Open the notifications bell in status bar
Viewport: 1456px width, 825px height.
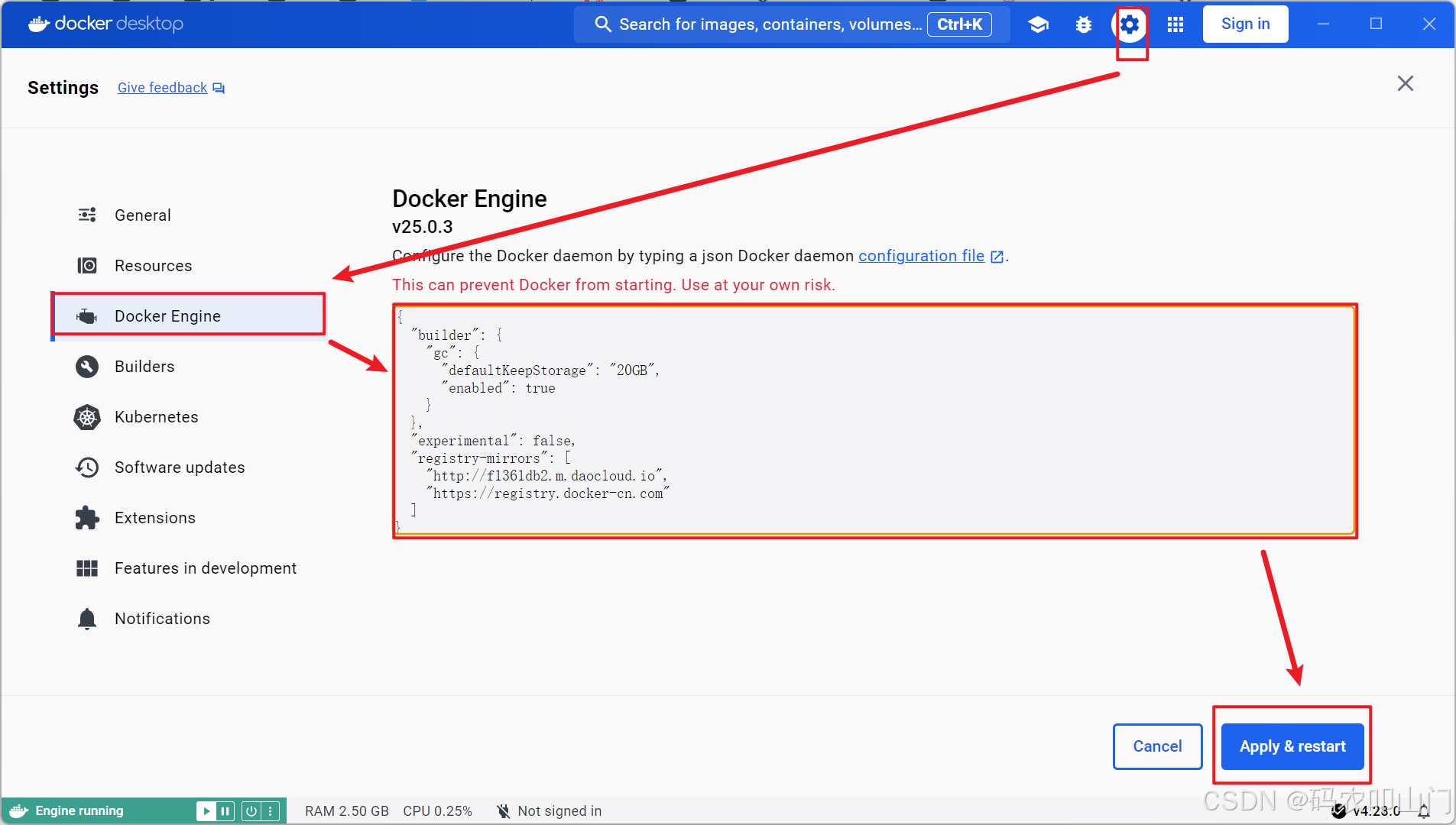click(x=1423, y=811)
